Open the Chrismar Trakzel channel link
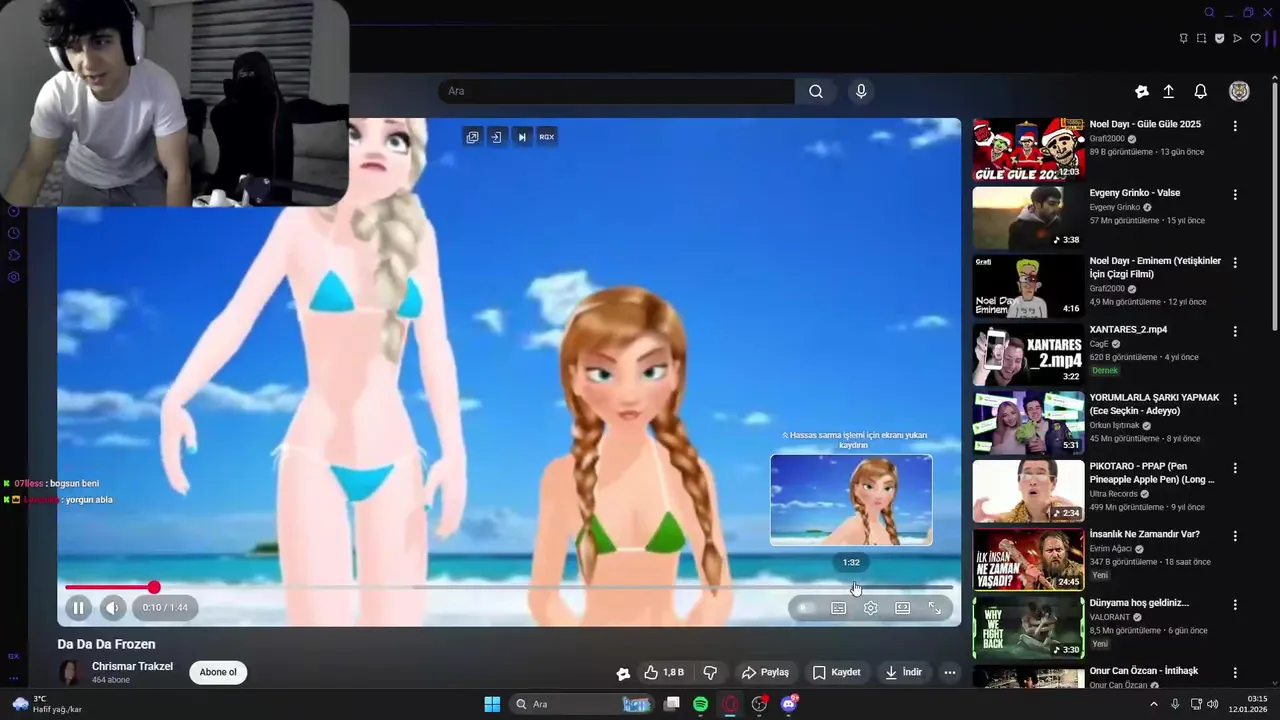Image resolution: width=1280 pixels, height=720 pixels. click(132, 666)
